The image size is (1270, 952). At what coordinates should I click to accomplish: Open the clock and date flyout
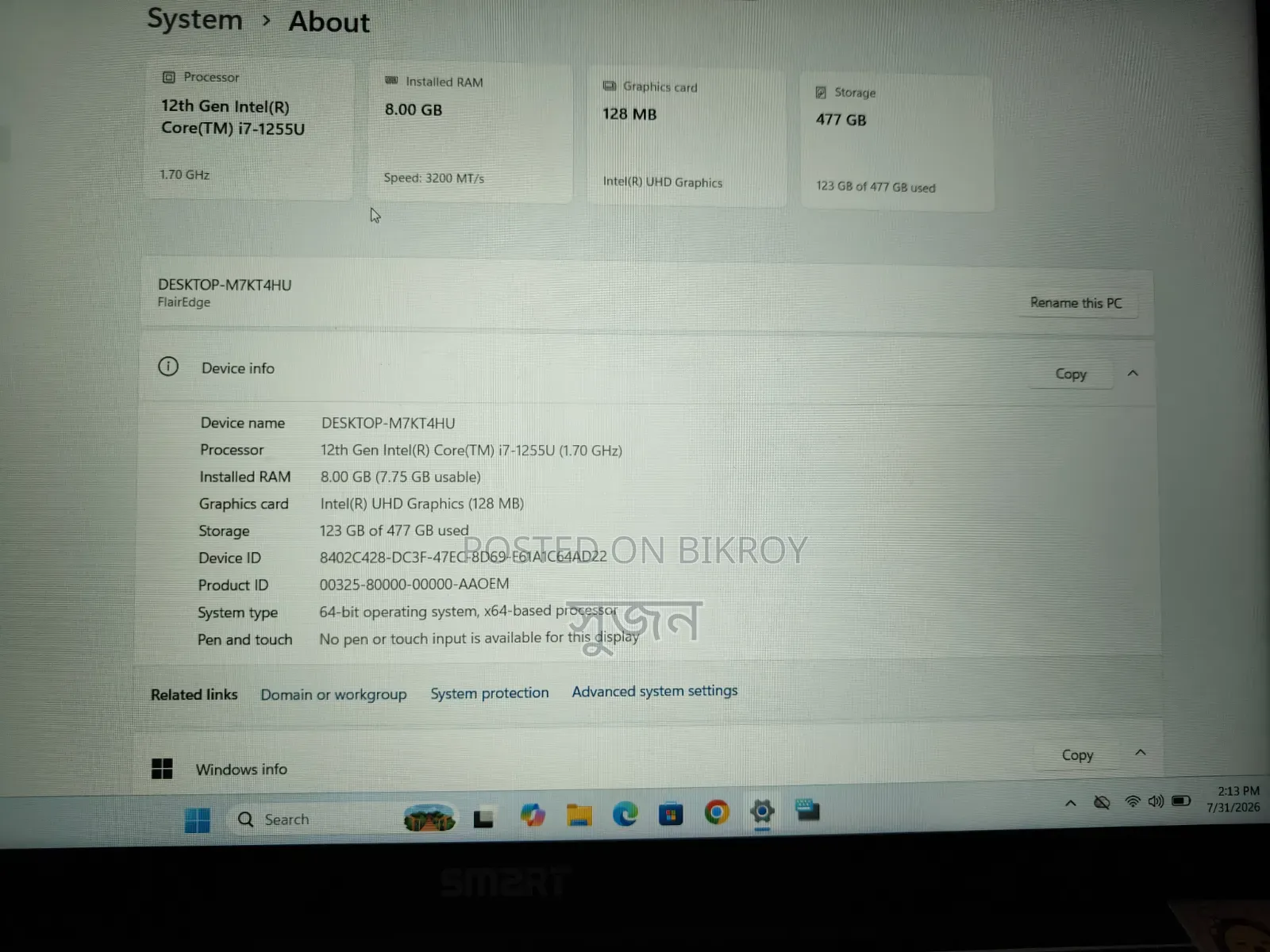click(x=1233, y=799)
